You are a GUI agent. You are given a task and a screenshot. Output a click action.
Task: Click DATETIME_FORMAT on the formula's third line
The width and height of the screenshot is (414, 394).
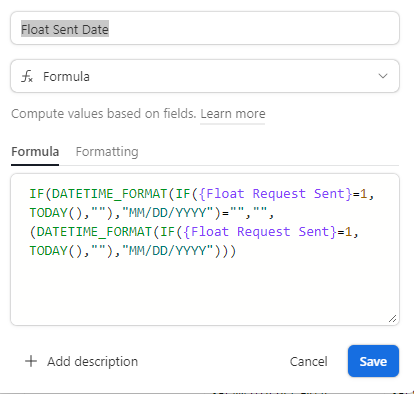click(94, 232)
